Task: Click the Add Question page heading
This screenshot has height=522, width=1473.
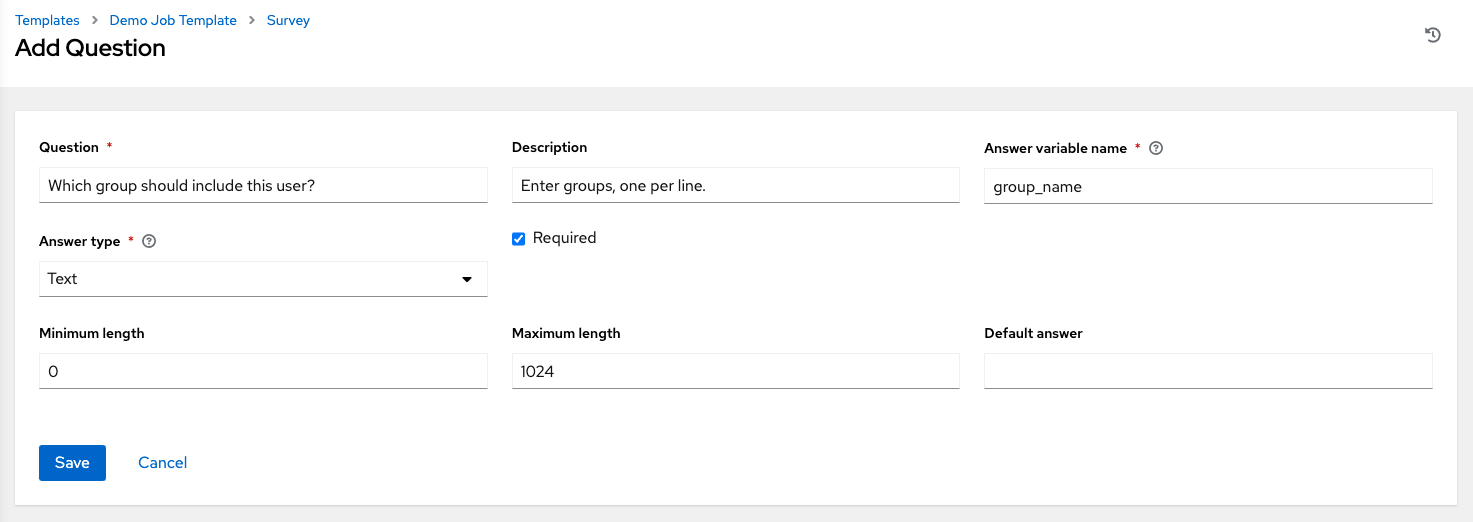Action: 91,48
